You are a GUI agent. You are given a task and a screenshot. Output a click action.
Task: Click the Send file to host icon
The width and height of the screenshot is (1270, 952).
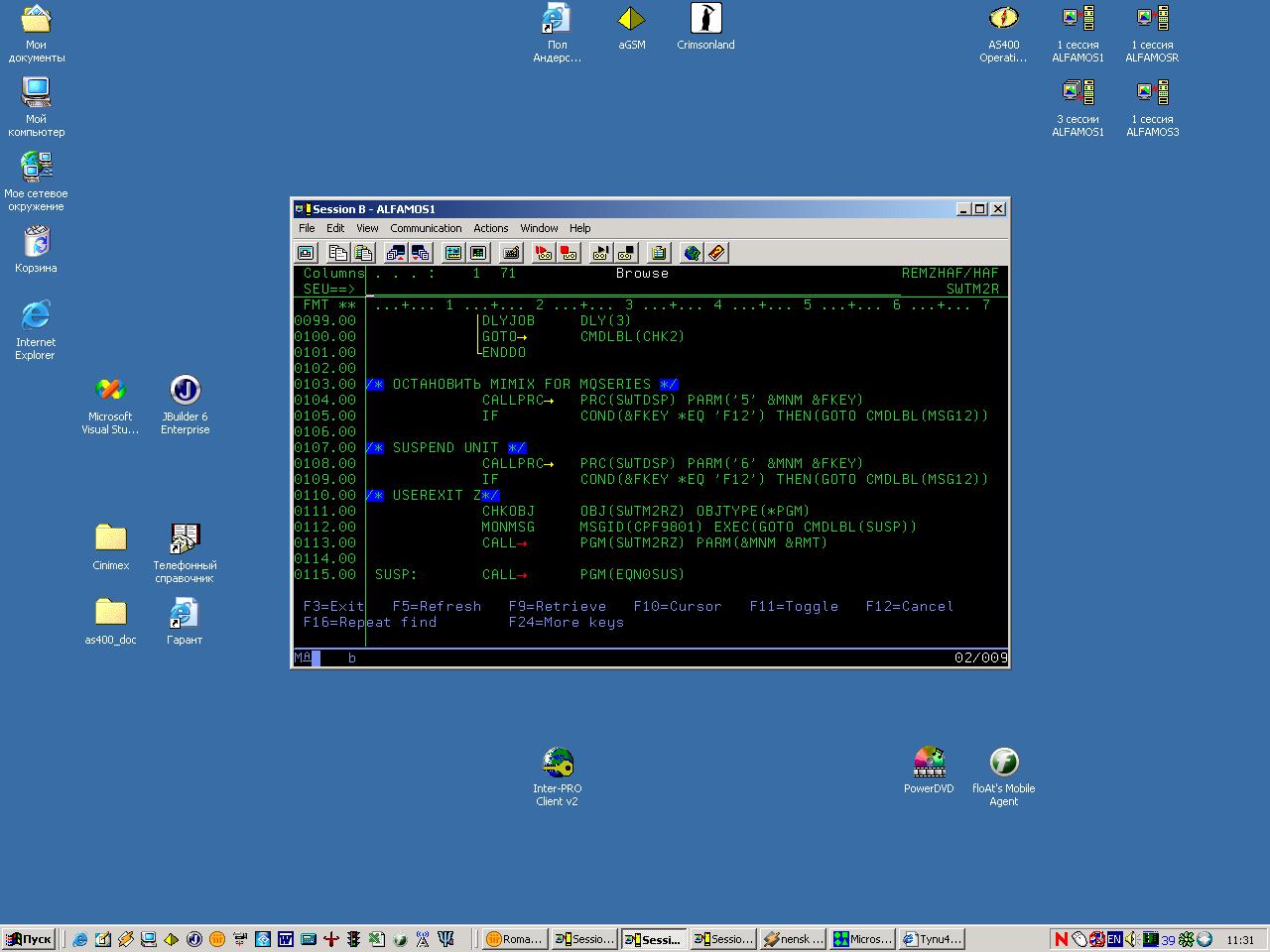pos(396,253)
